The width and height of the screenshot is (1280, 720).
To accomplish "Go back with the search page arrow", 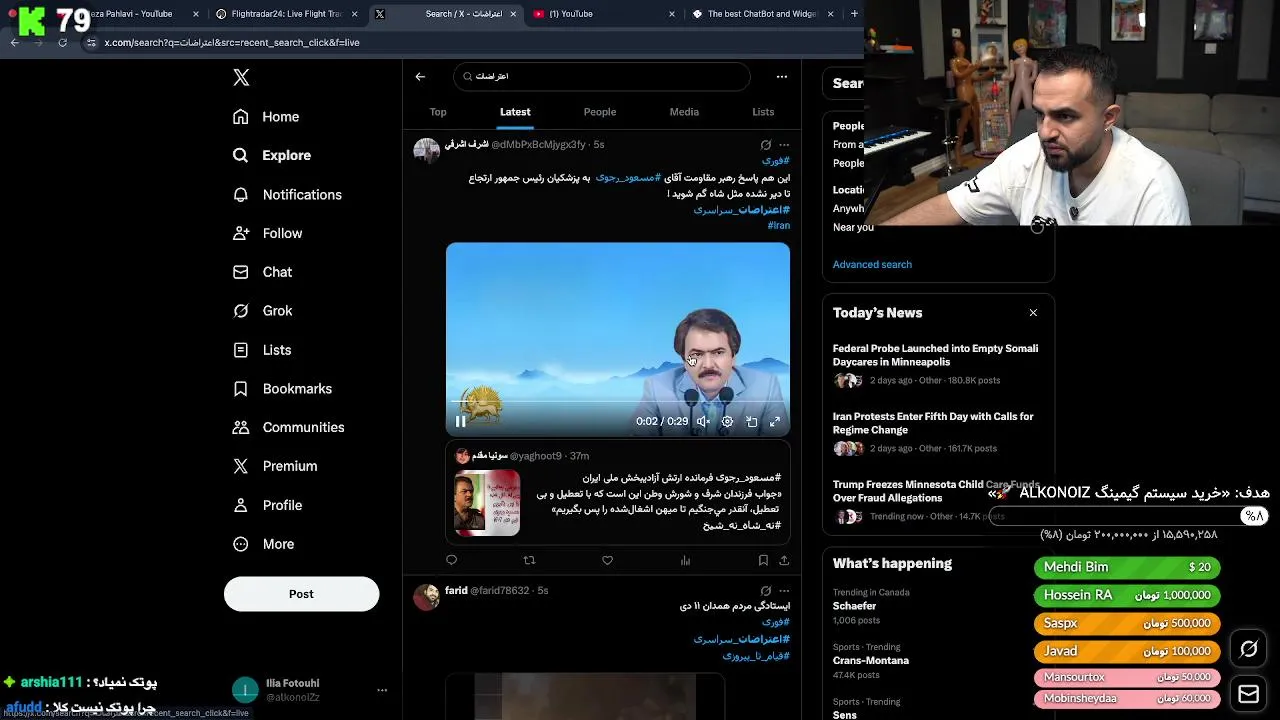I will pyautogui.click(x=420, y=76).
